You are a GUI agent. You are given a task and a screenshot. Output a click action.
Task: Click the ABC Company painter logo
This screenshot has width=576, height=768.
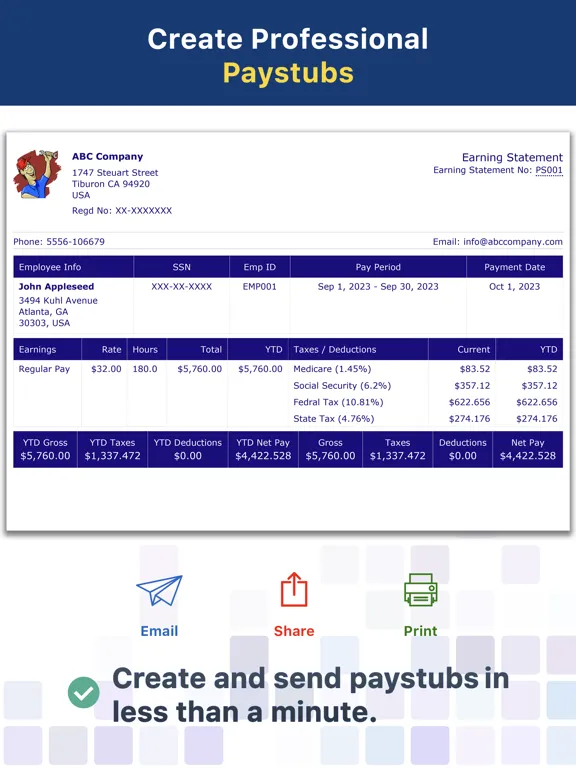(x=37, y=174)
